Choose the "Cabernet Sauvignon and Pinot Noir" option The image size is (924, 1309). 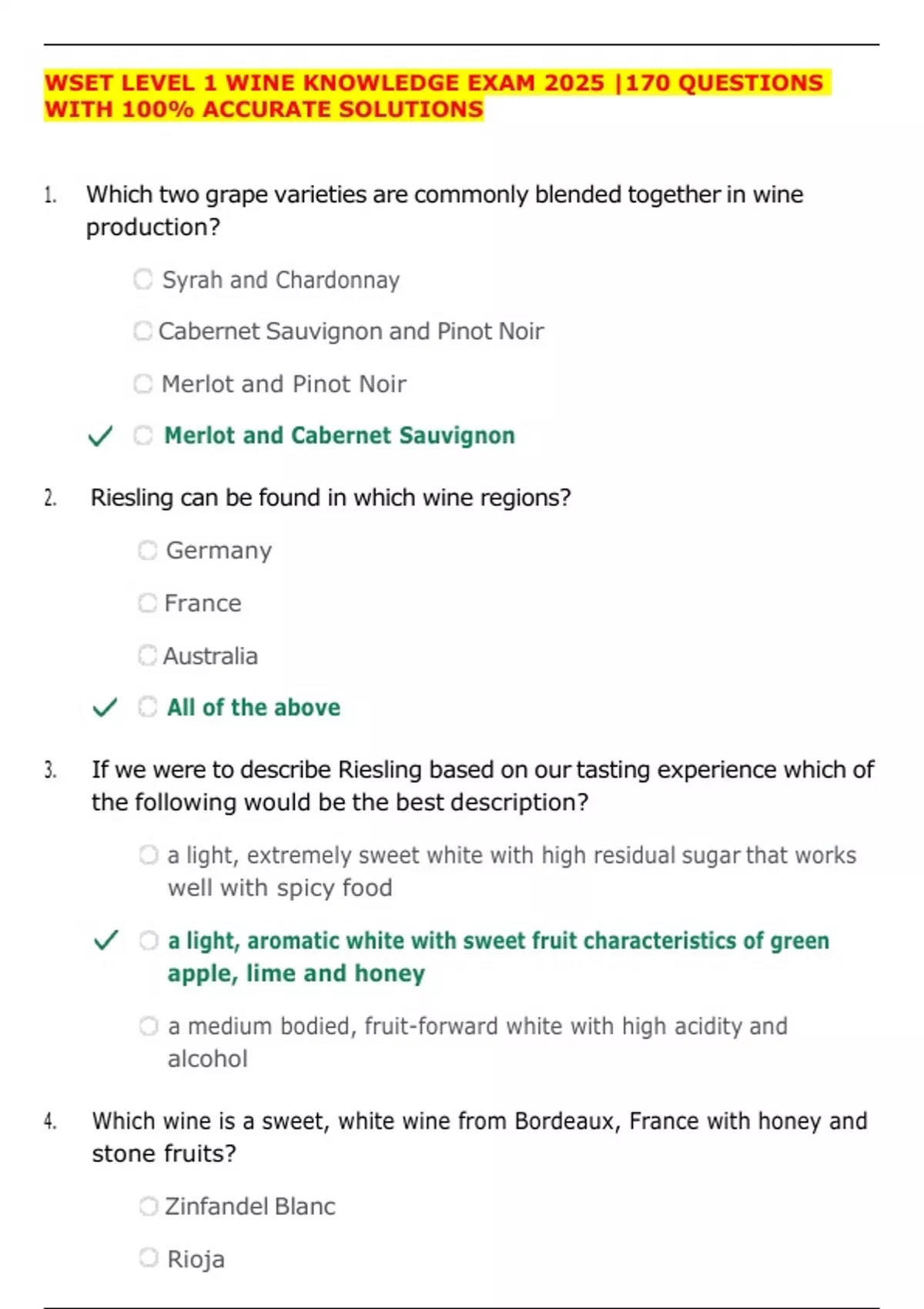pos(143,331)
